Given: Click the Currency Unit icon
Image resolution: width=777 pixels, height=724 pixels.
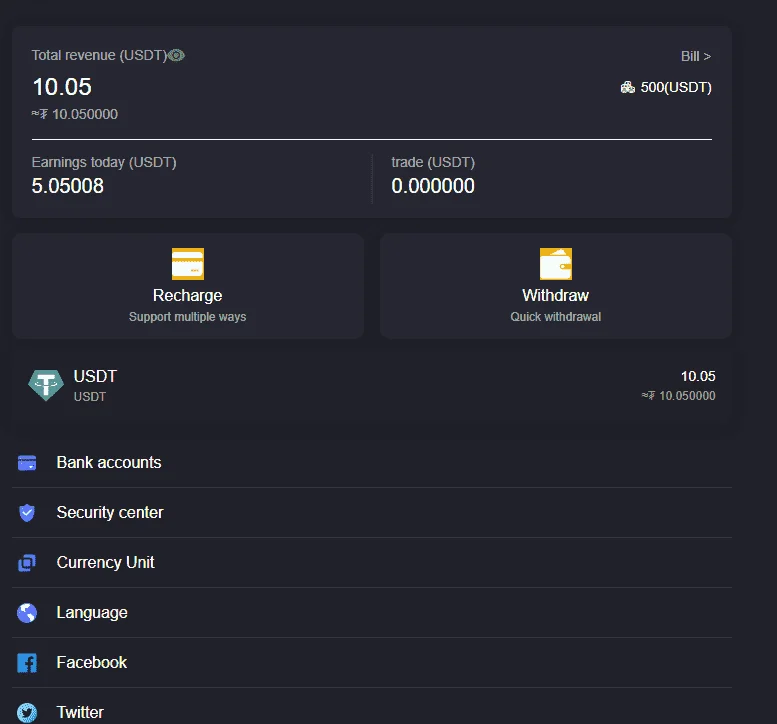Looking at the screenshot, I should tap(27, 563).
